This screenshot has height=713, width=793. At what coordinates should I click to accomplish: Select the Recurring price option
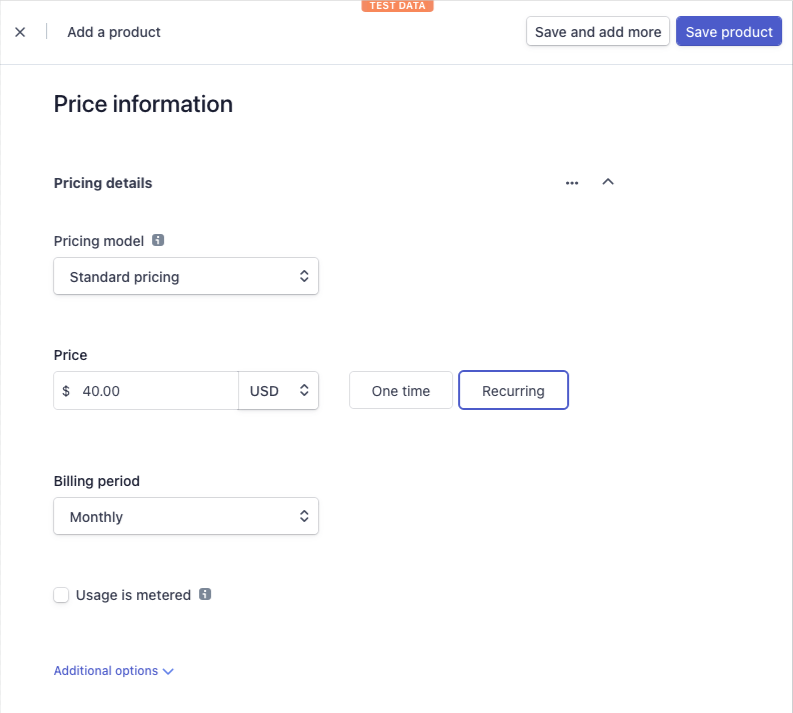tap(513, 390)
